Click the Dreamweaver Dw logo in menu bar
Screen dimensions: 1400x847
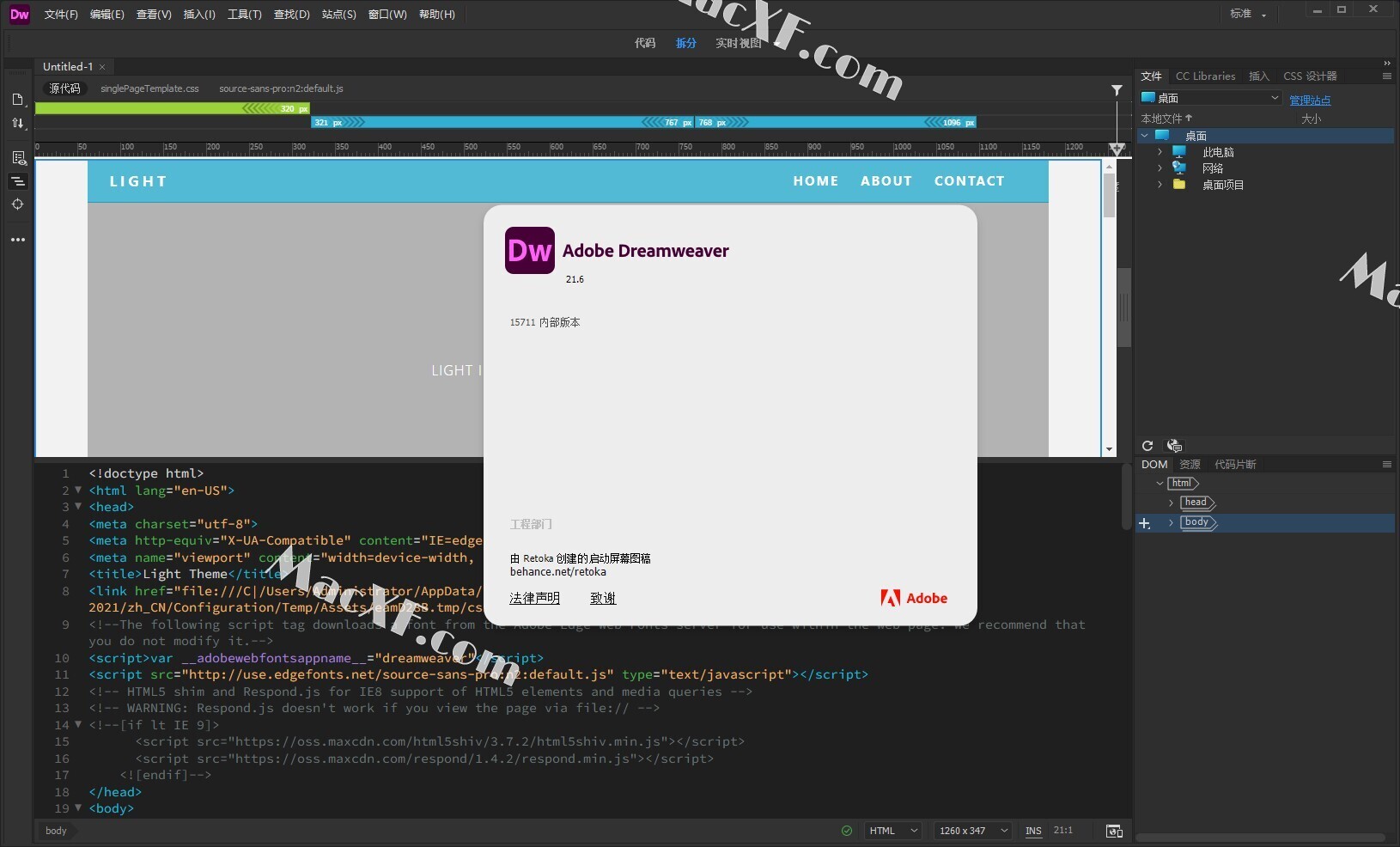point(19,14)
